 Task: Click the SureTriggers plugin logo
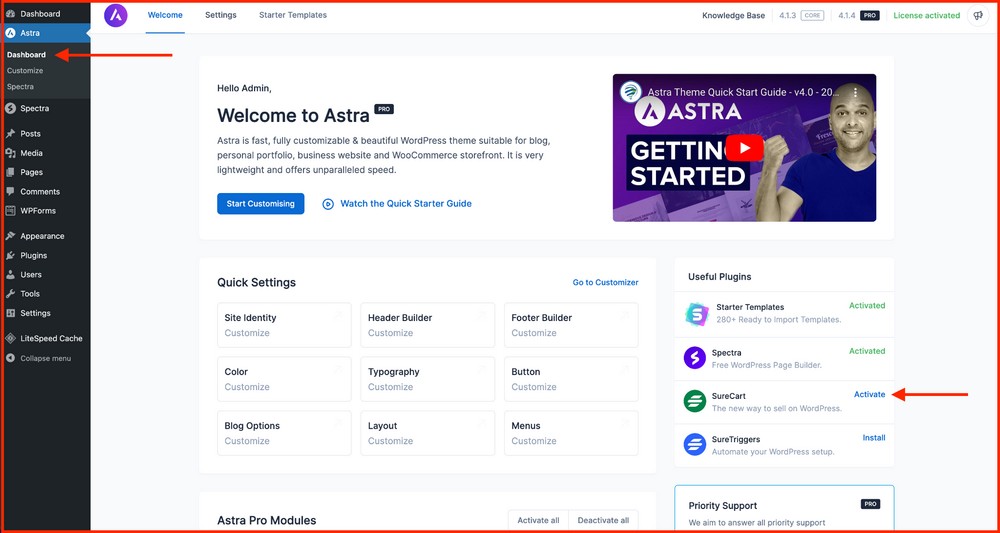(695, 444)
